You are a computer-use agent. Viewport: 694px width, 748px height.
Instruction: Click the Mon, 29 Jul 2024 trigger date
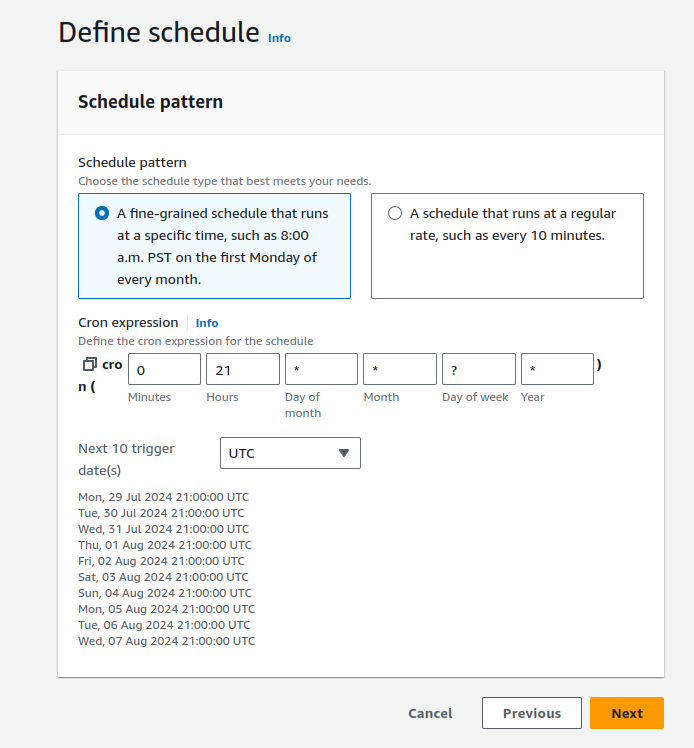[164, 497]
